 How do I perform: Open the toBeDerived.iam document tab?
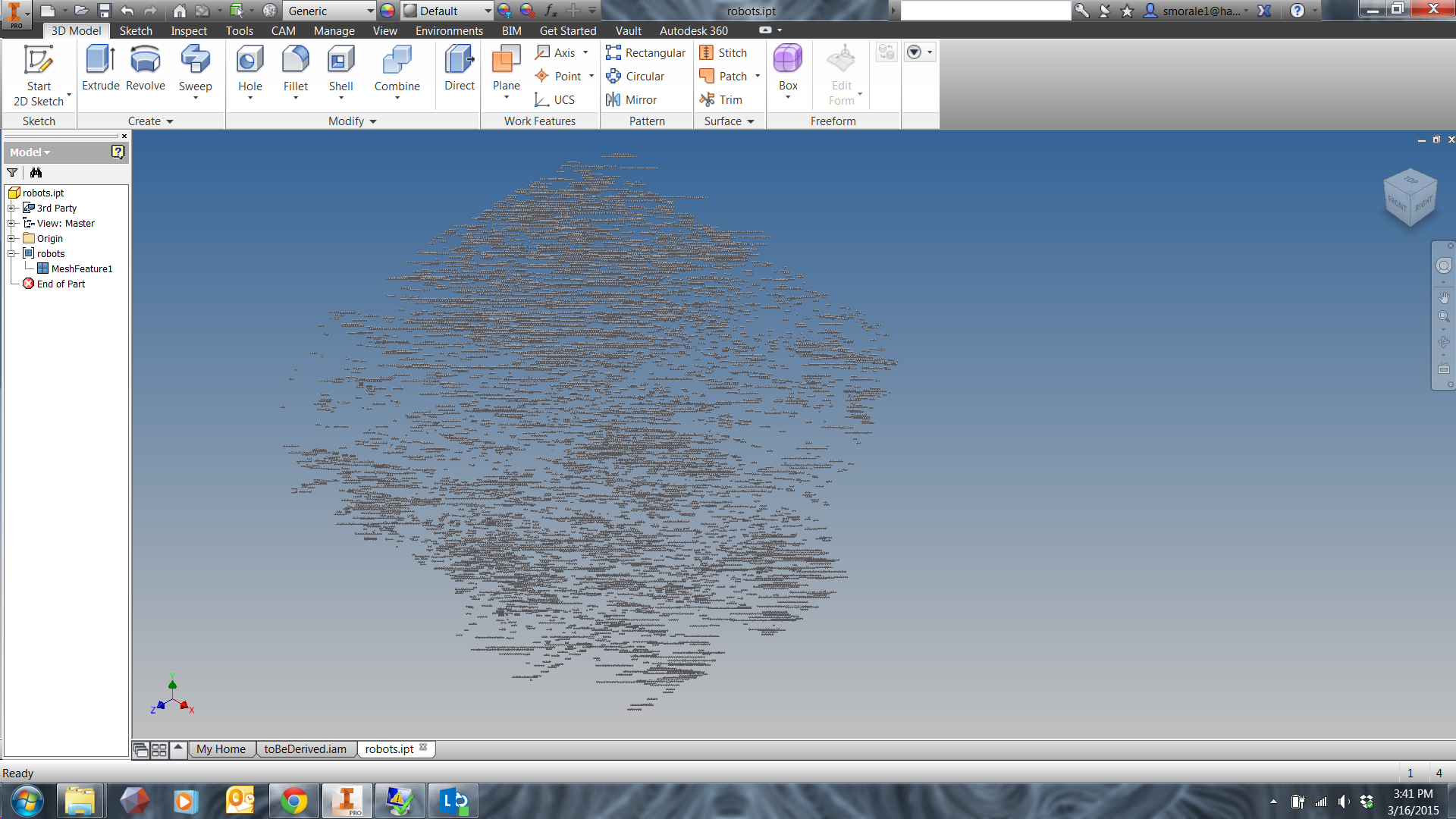pos(306,748)
